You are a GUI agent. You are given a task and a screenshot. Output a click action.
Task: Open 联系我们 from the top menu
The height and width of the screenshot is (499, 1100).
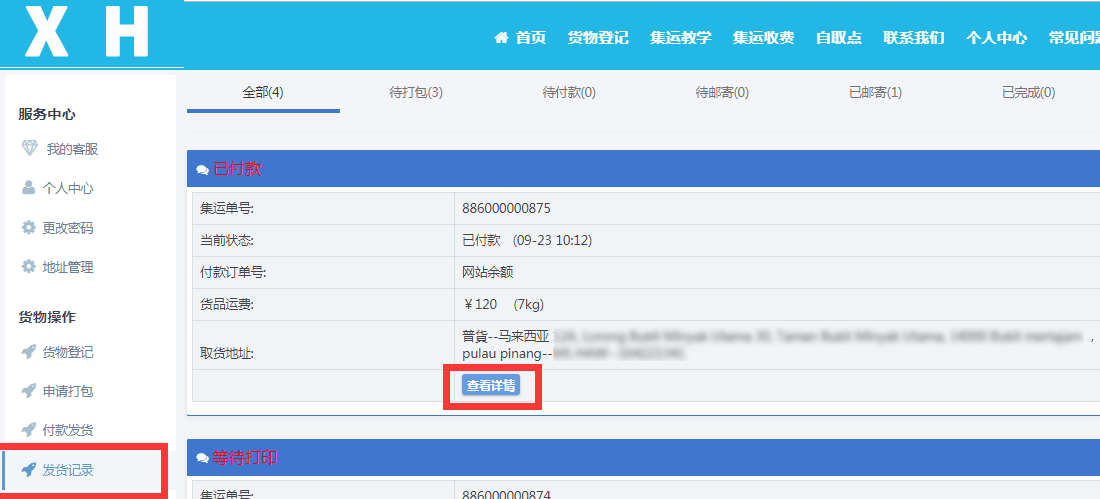(913, 38)
